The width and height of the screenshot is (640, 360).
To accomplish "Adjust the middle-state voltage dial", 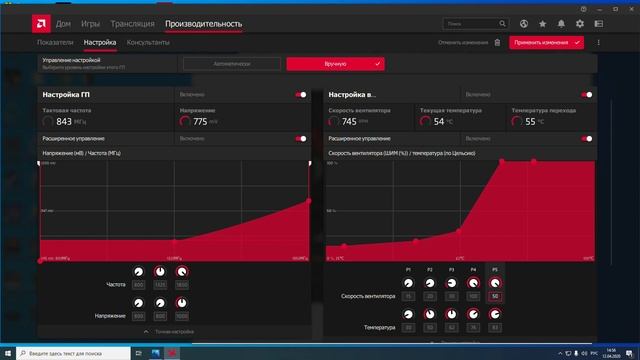I will (x=160, y=303).
